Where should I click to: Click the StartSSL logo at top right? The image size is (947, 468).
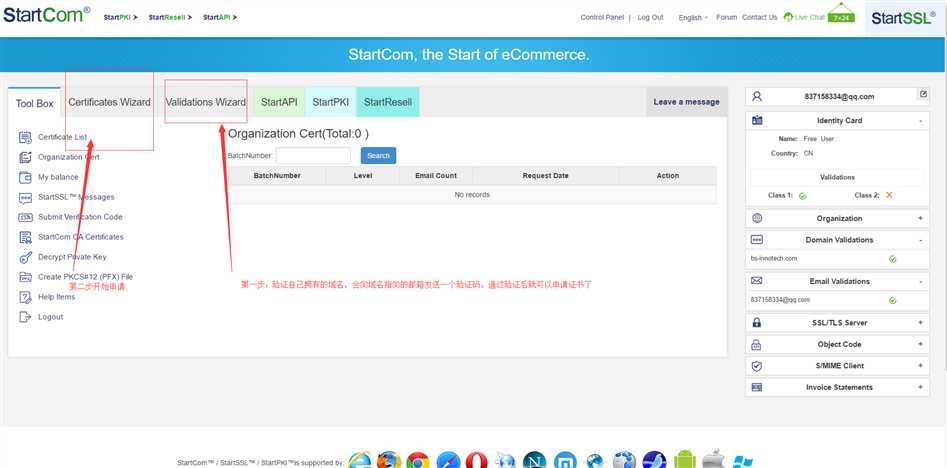[903, 18]
